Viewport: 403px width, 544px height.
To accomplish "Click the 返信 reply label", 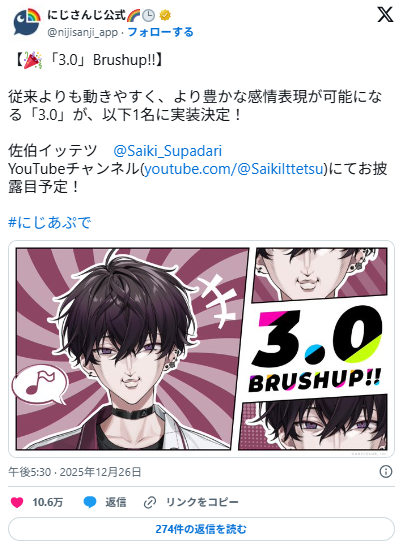I will coord(115,502).
